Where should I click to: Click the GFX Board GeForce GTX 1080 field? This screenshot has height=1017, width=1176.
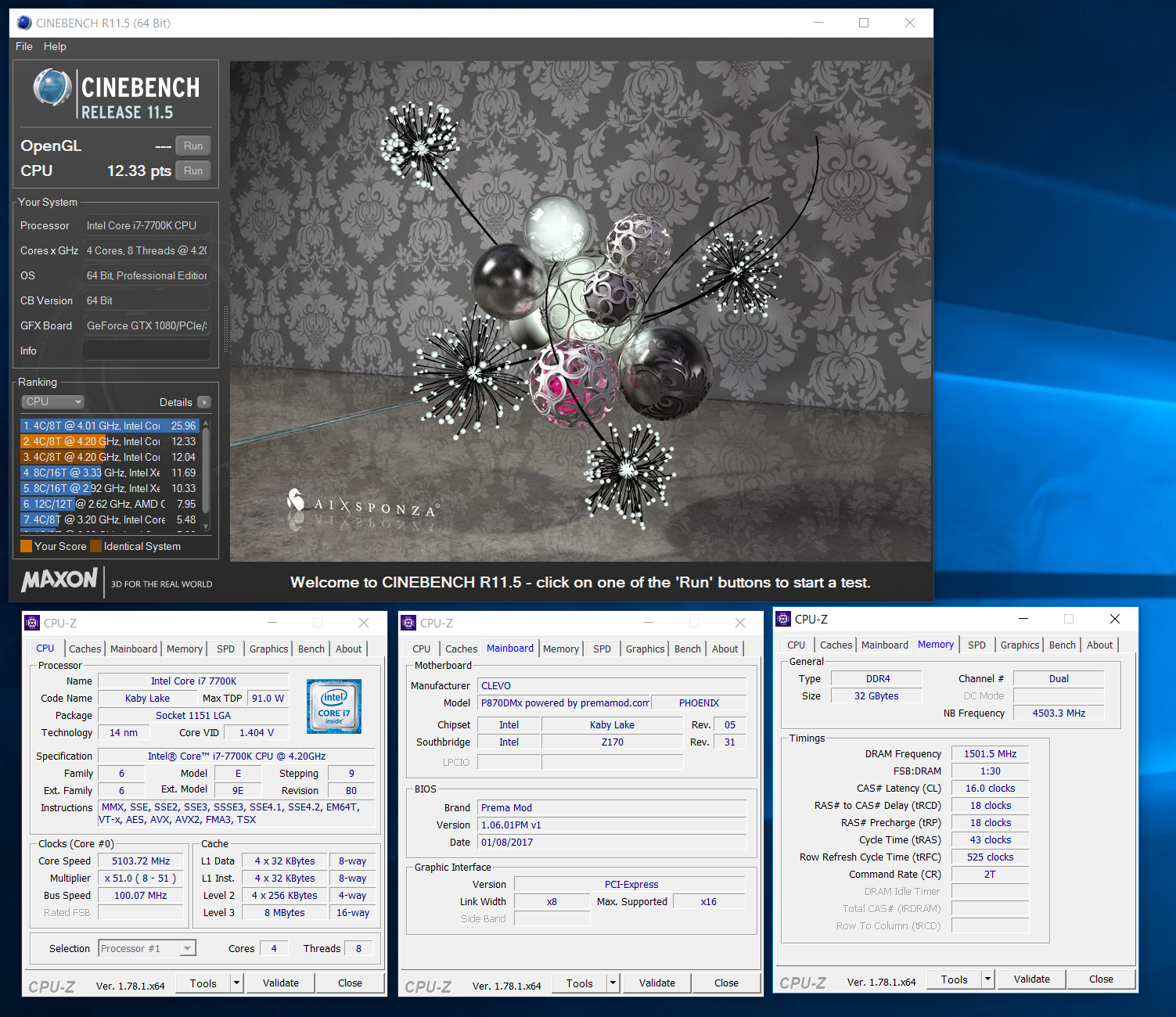[146, 325]
